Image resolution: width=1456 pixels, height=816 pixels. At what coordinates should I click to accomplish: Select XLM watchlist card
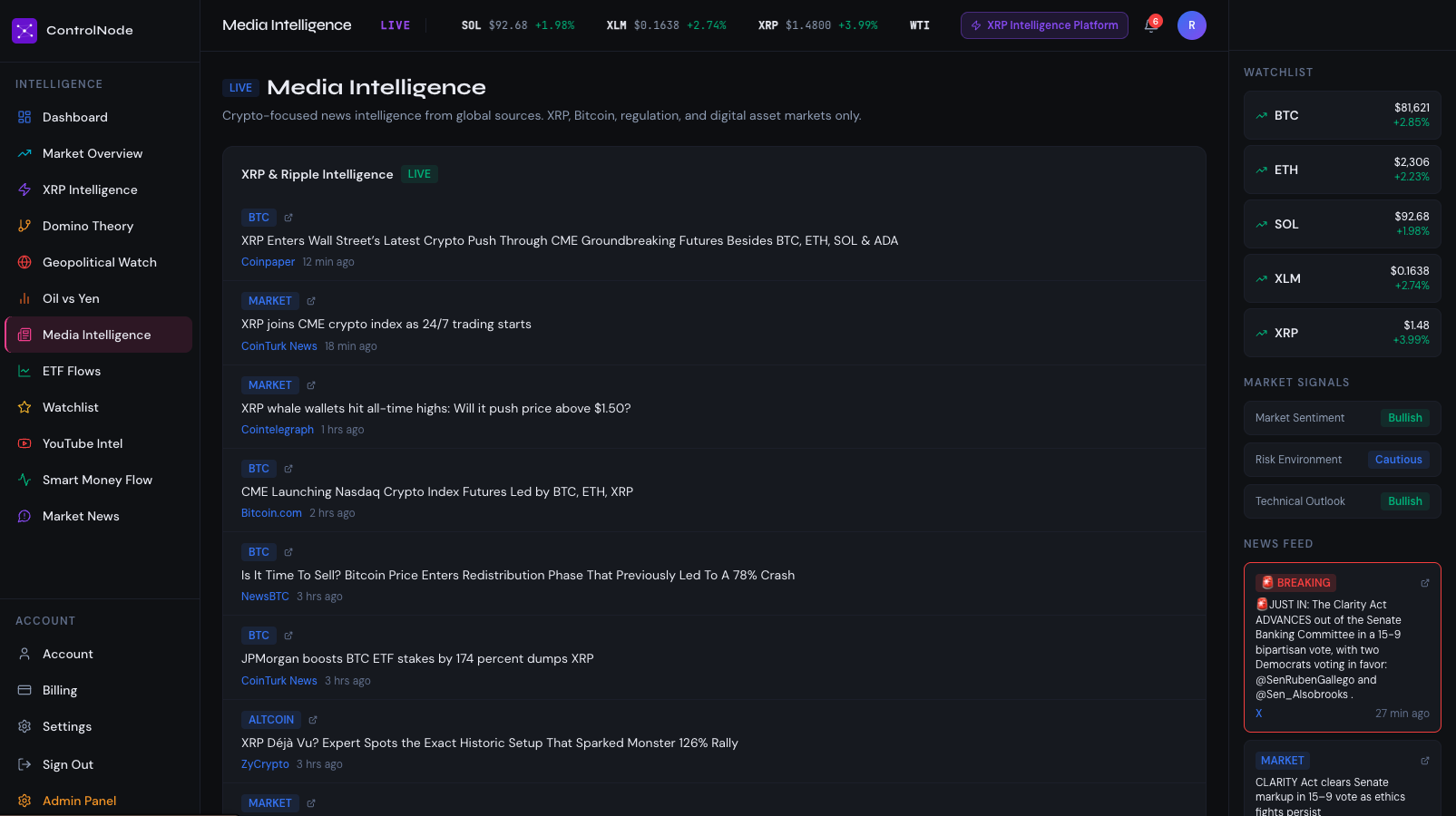pos(1342,278)
